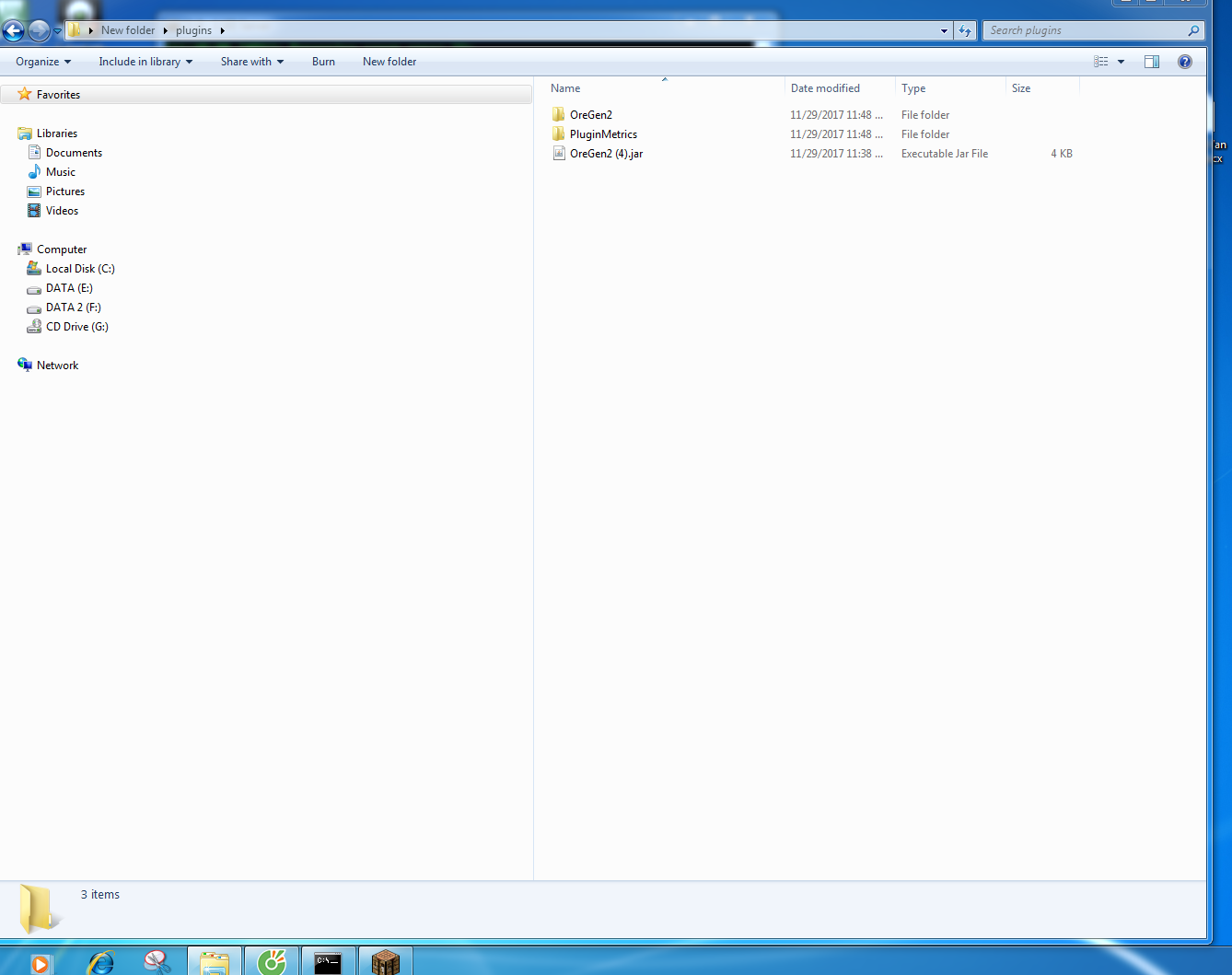The width and height of the screenshot is (1232, 975).
Task: Open Snipping Tool from taskbar
Action: [157, 962]
